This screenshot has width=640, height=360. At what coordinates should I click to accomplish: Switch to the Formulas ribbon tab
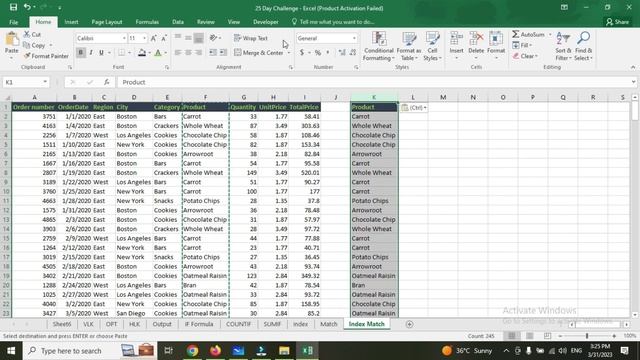[147, 22]
